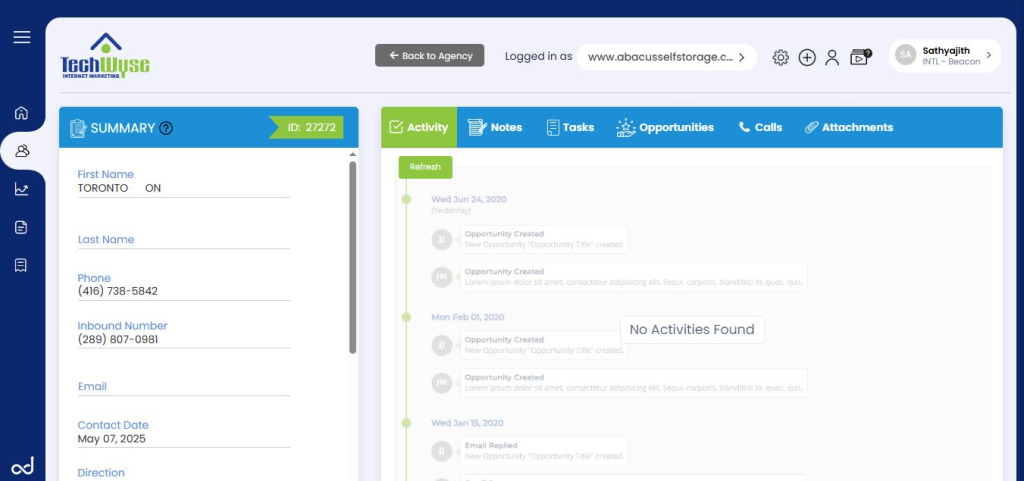Click the Summary help question mark icon
1024x481 pixels.
pyautogui.click(x=166, y=128)
